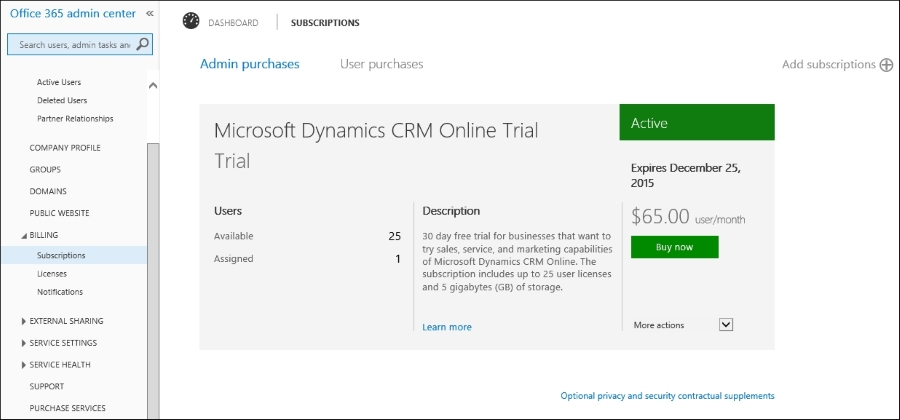Click the Add subscriptions plus icon
Image resolution: width=900 pixels, height=420 pixels.
tap(886, 65)
